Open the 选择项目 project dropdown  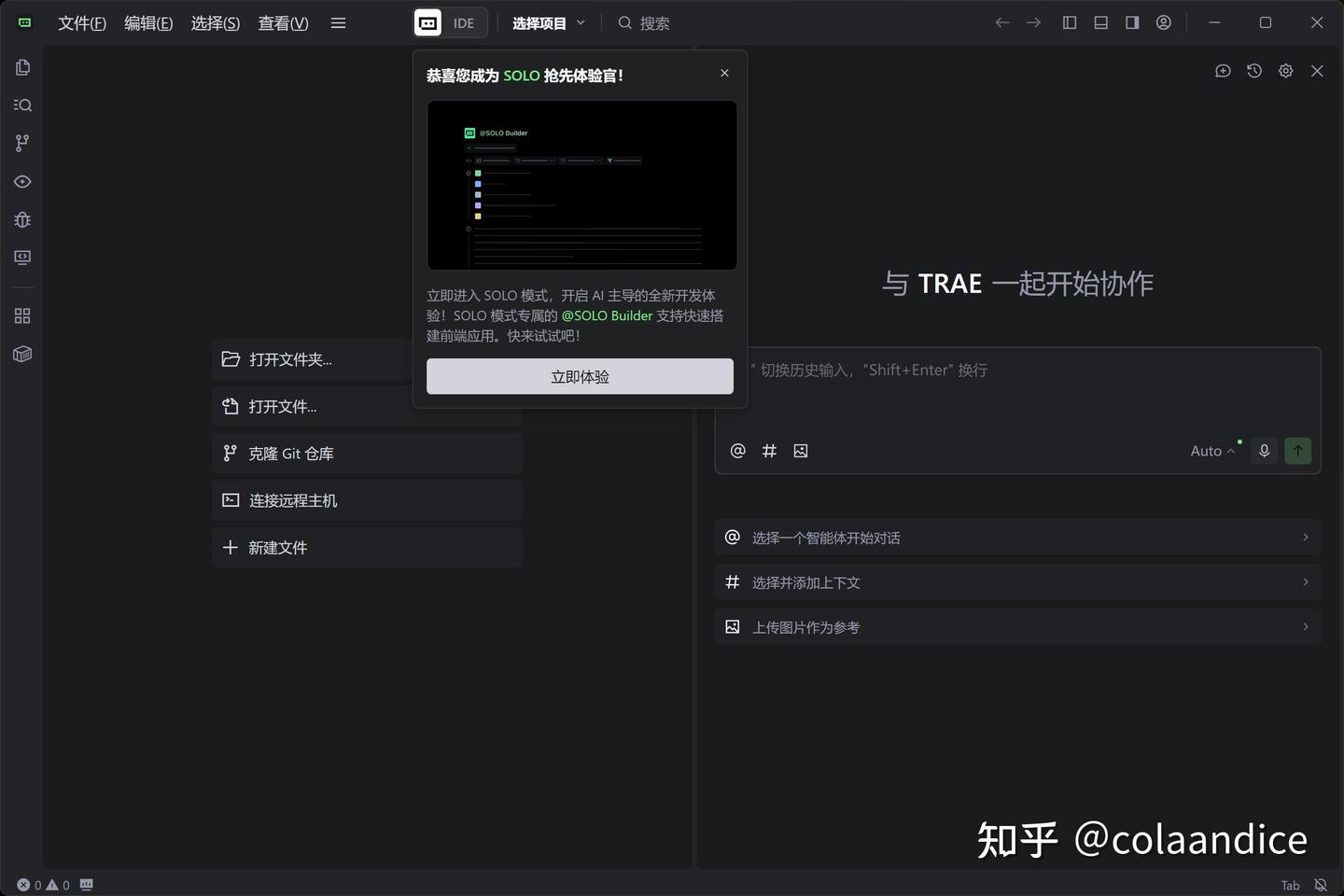click(x=549, y=22)
